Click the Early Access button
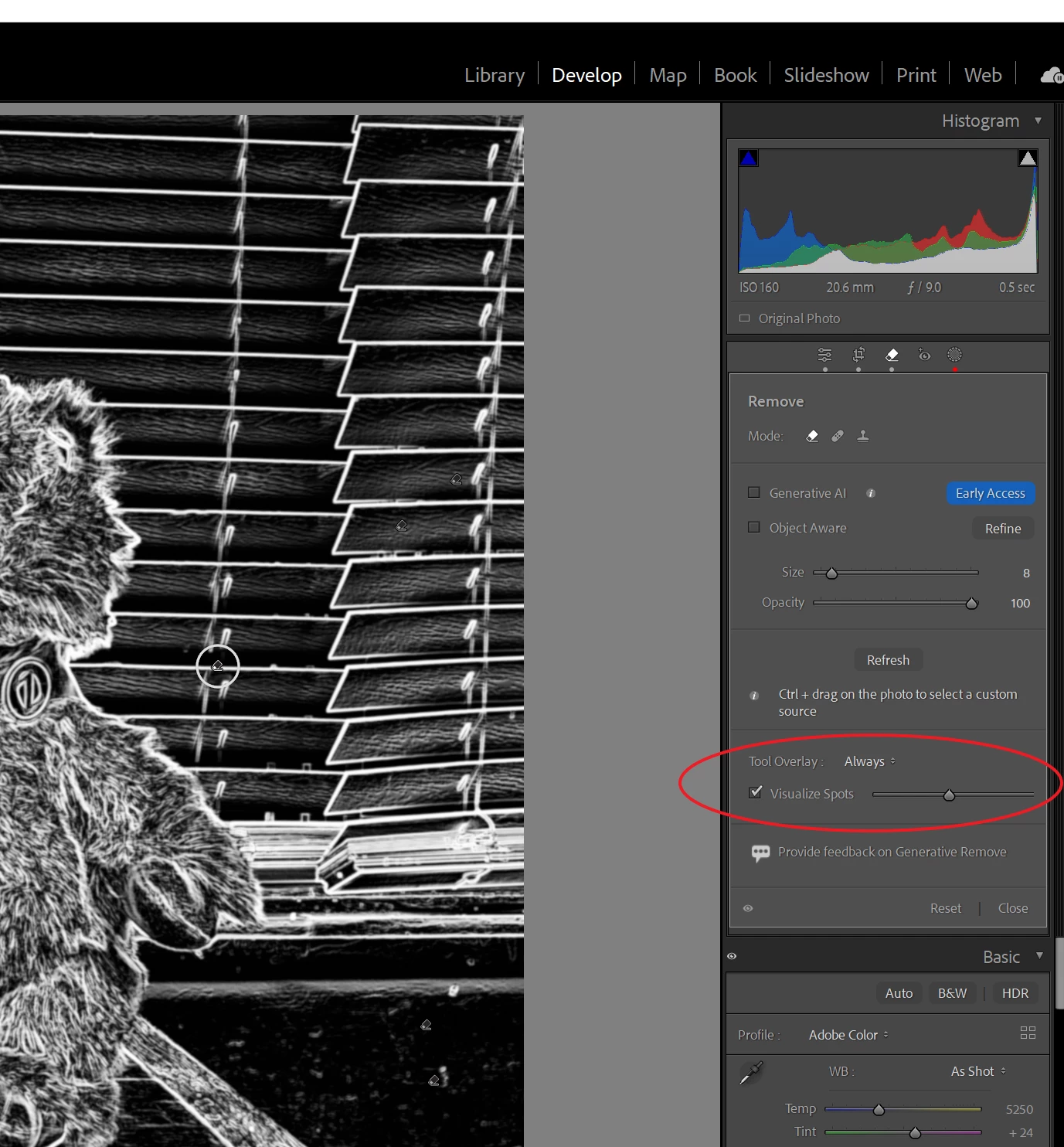Viewport: 1064px width, 1147px height. 991,493
